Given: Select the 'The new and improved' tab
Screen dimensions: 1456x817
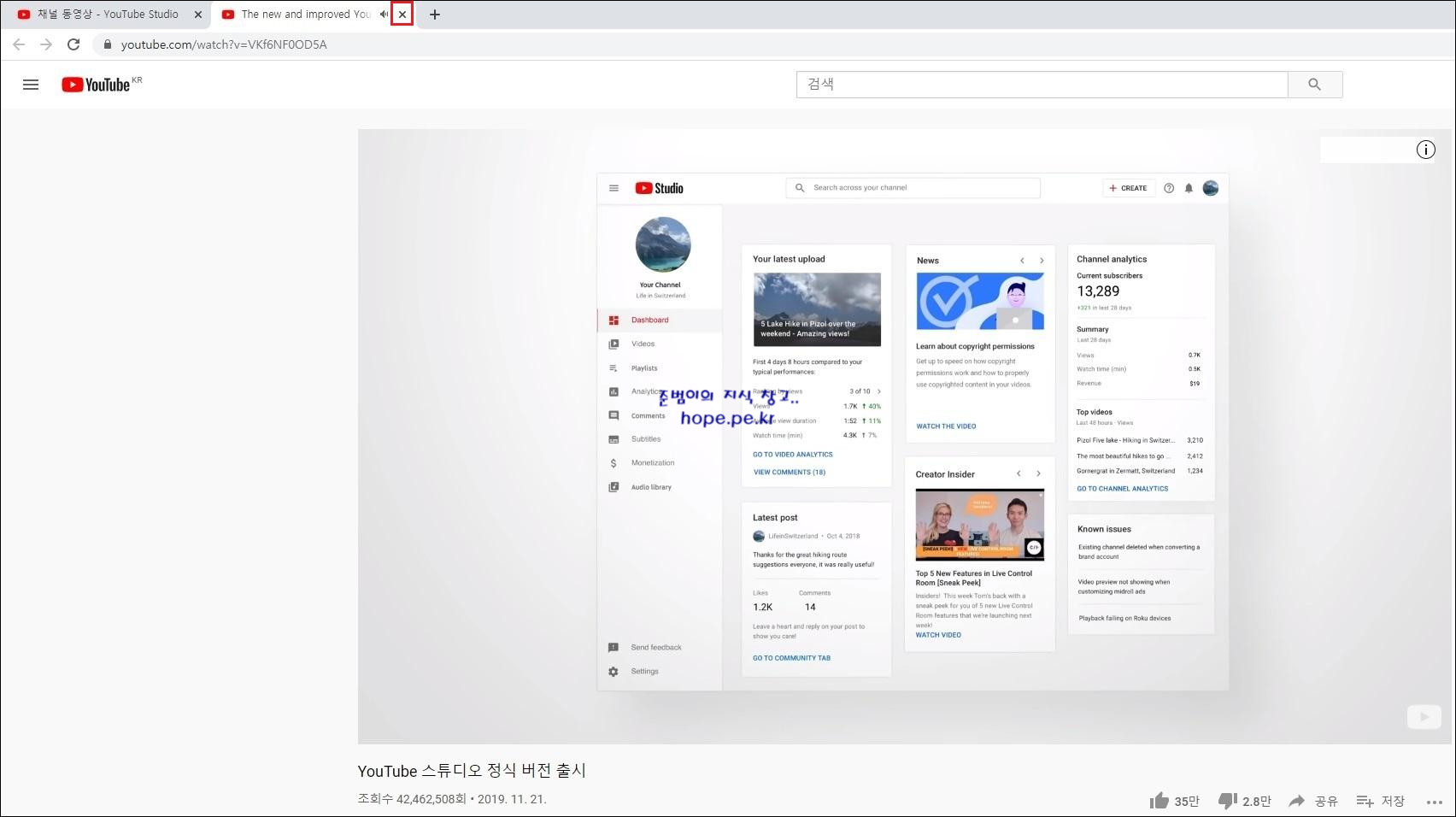Looking at the screenshot, I should point(305,15).
